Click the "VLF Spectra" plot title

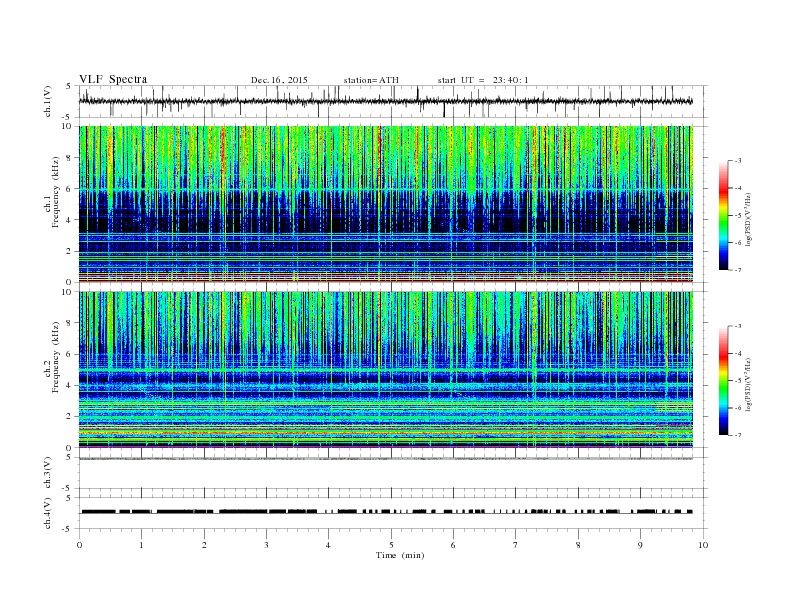(113, 79)
